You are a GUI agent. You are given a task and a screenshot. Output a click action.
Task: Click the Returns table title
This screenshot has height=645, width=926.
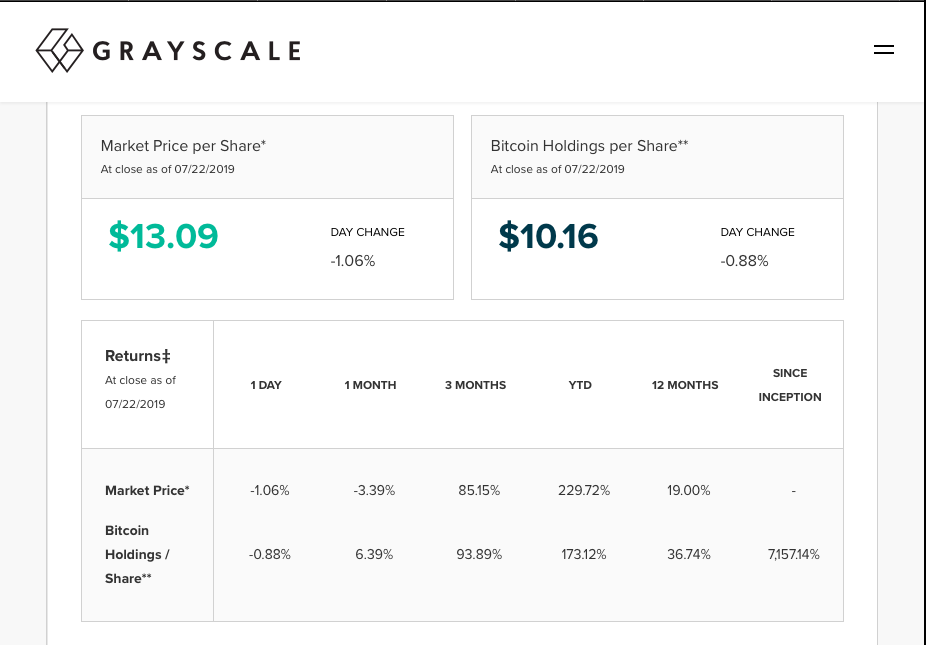pyautogui.click(x=138, y=356)
